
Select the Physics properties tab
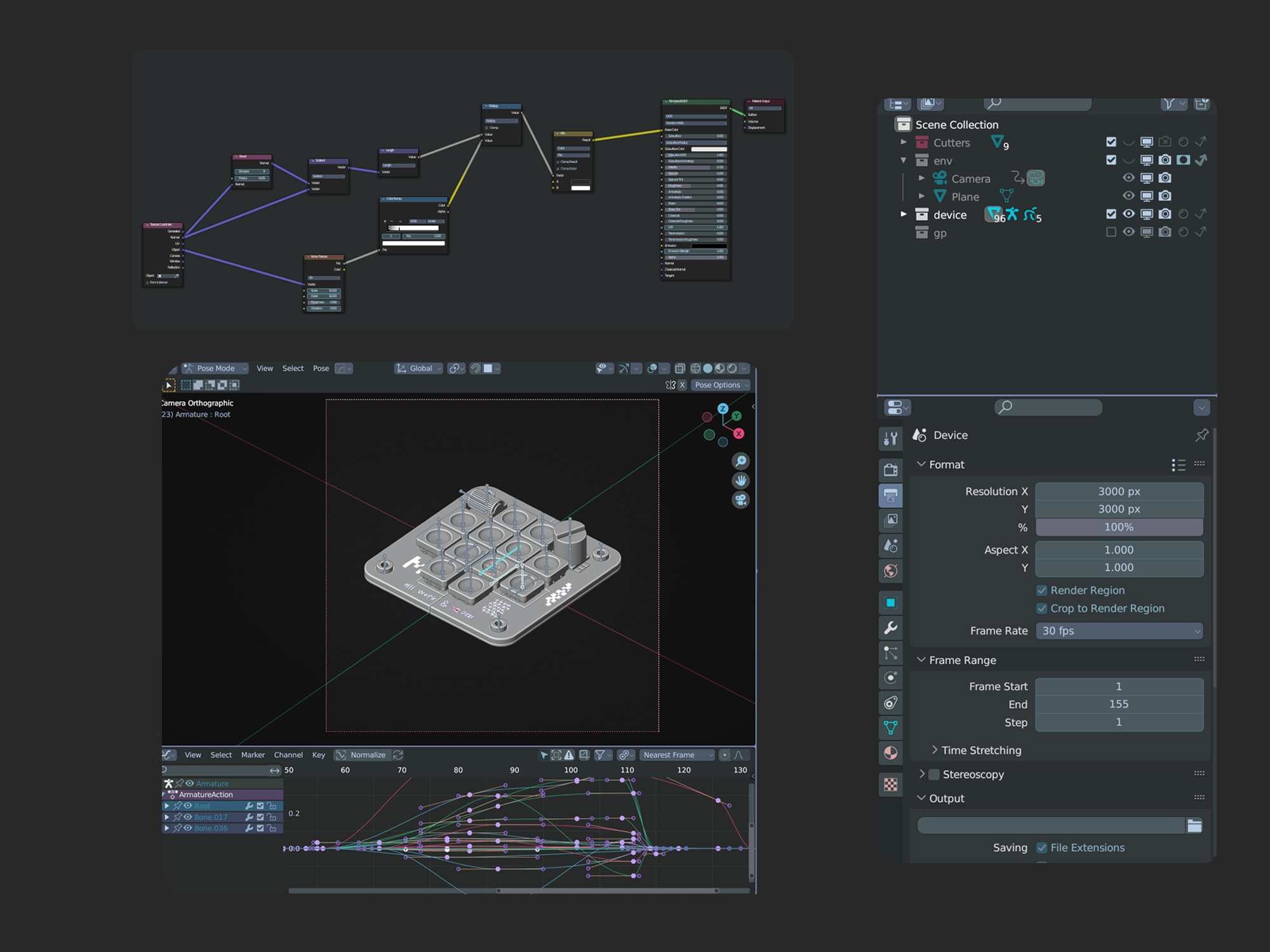pyautogui.click(x=891, y=675)
